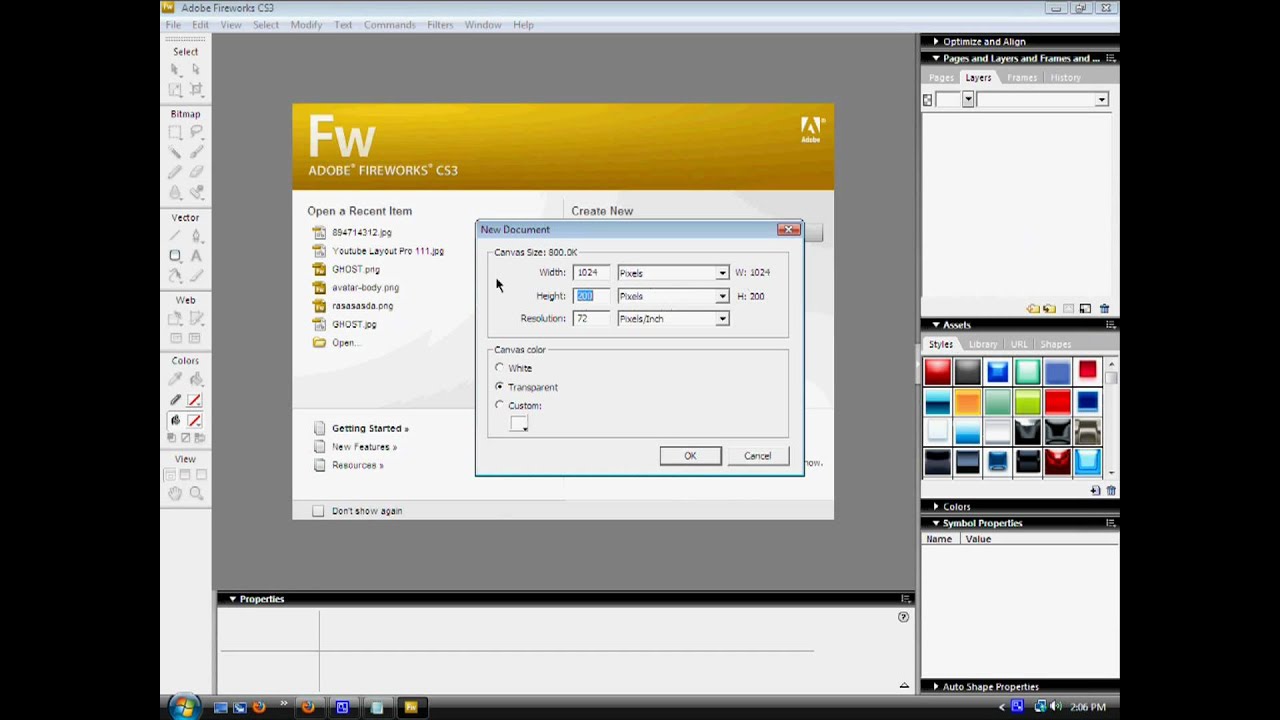Screen dimensions: 1280x720
Task: Select the Knife tool
Action: pos(196,276)
